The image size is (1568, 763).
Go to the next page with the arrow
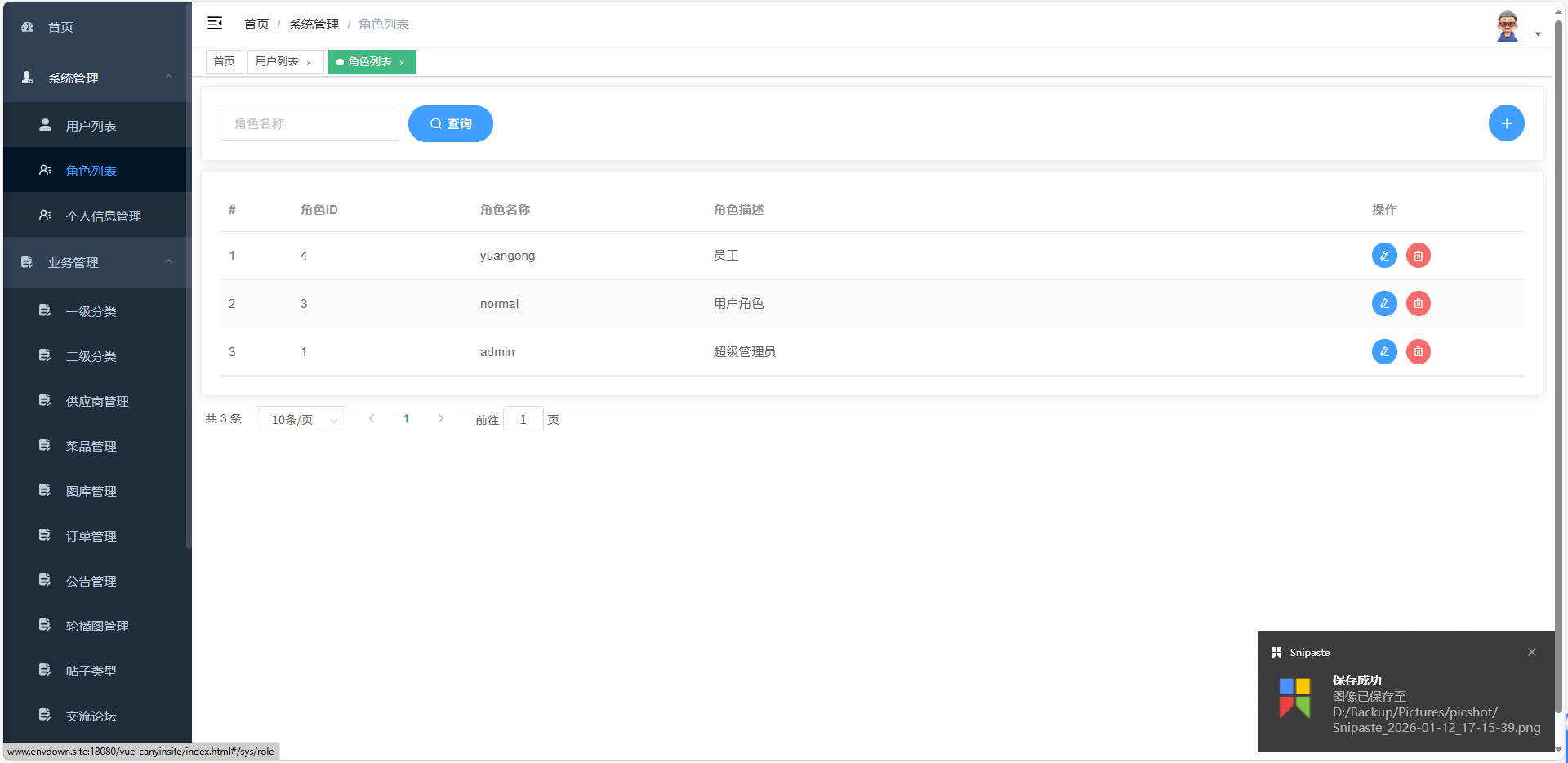coord(441,418)
